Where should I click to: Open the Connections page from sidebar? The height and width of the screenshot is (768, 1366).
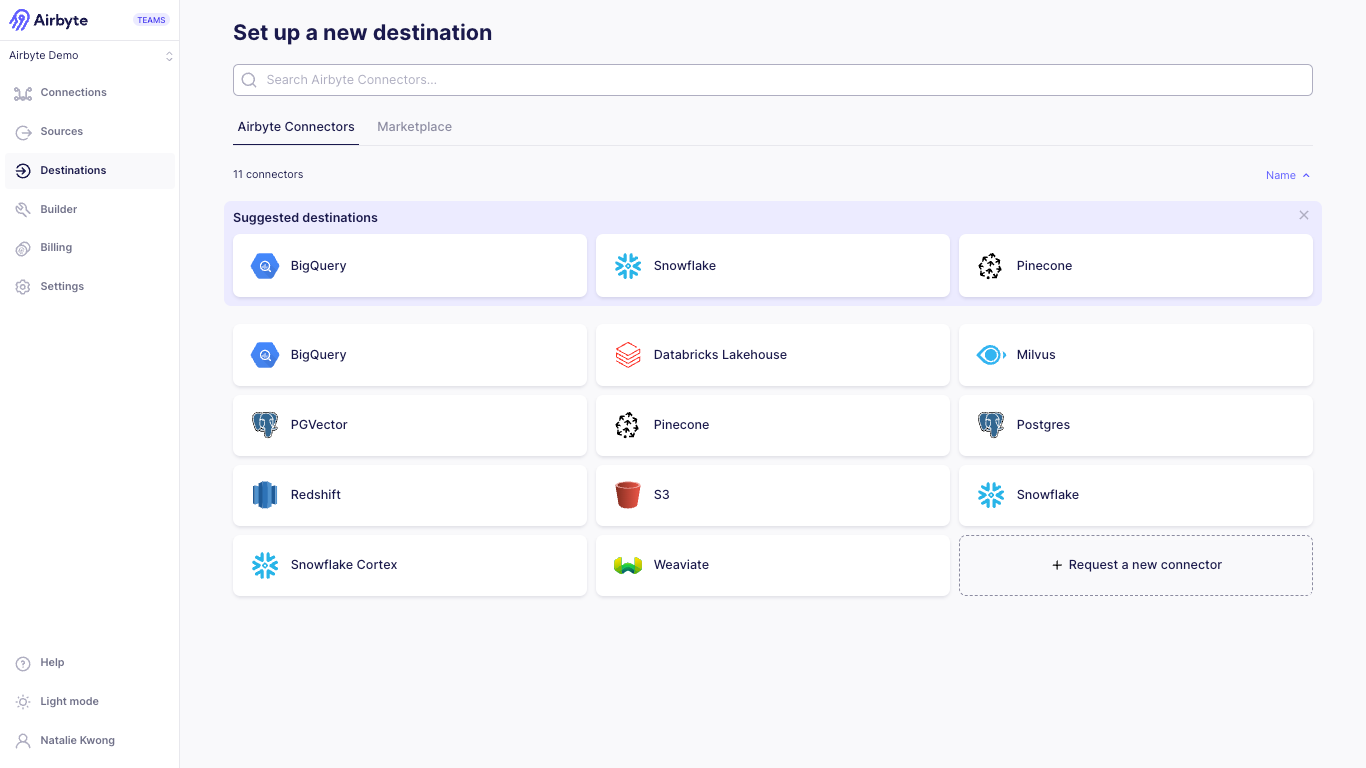(73, 93)
